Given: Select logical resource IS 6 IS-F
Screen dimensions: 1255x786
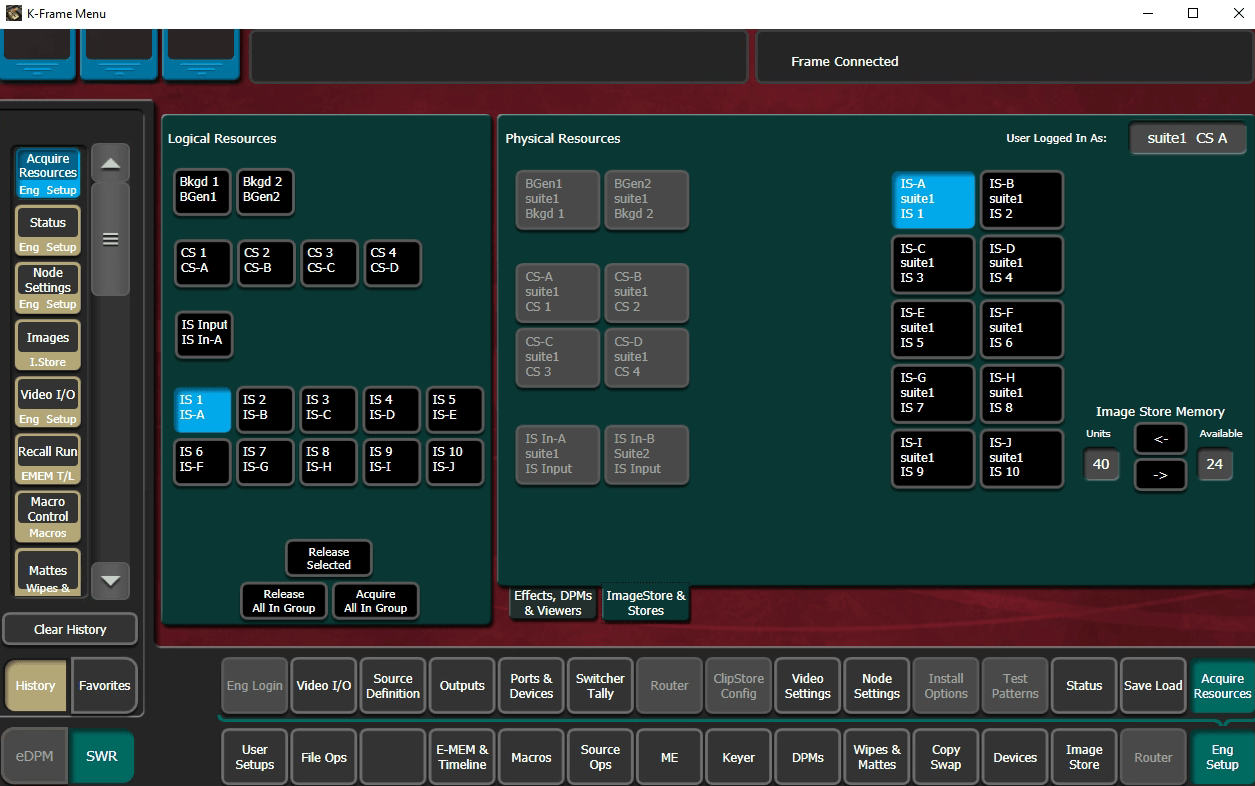Looking at the screenshot, I should (203, 462).
